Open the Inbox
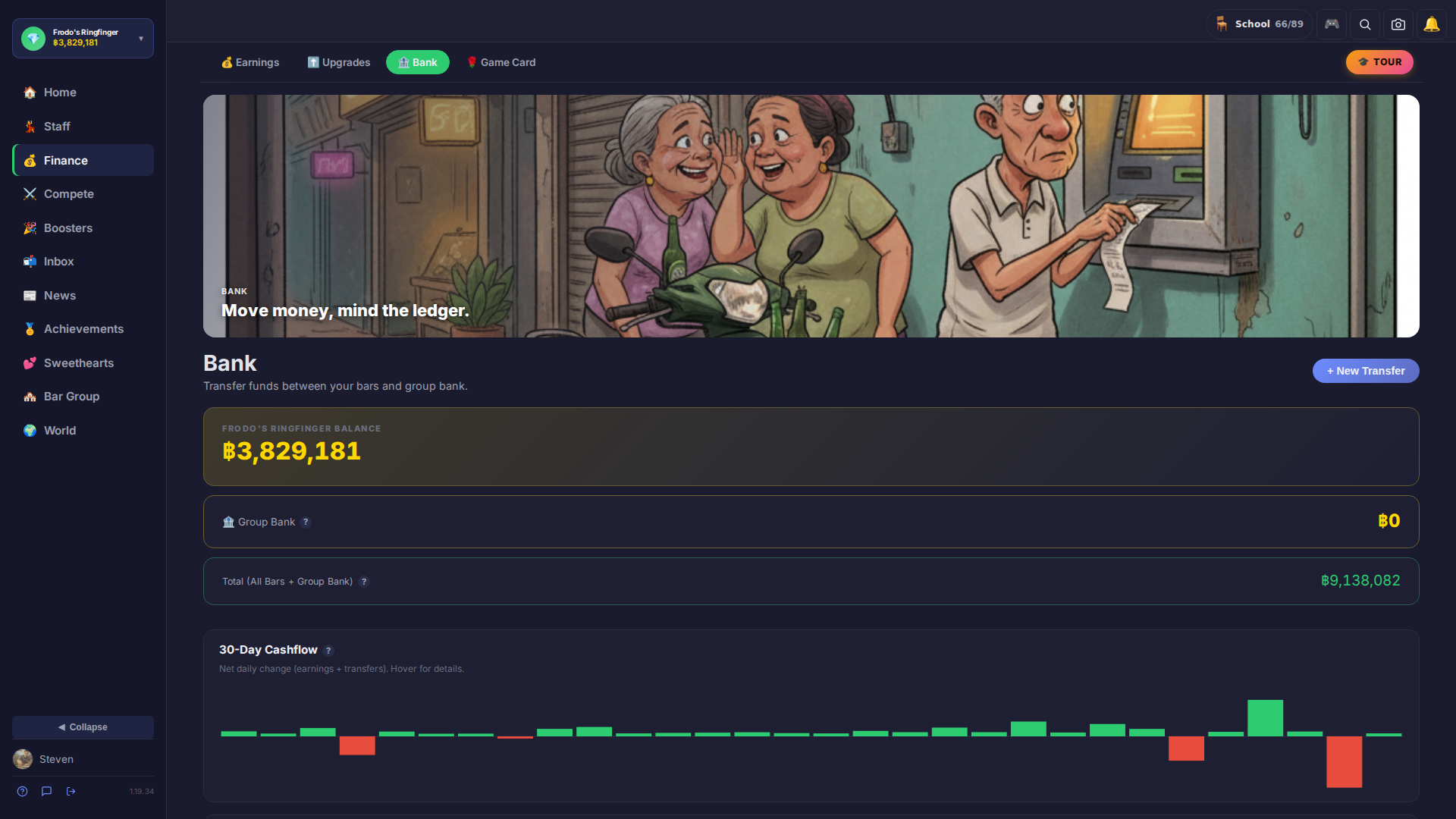This screenshot has height=819, width=1456. coord(83,262)
